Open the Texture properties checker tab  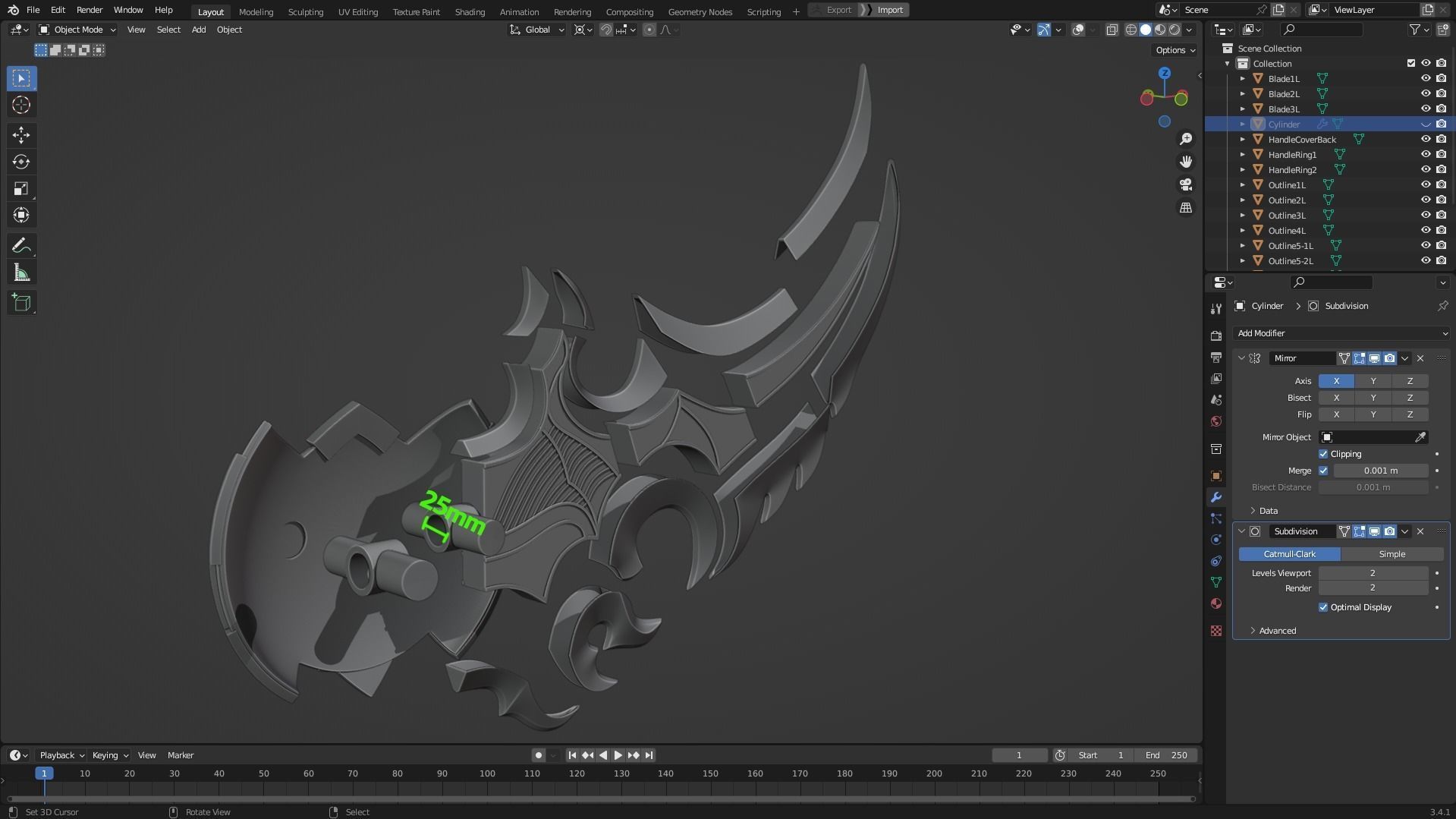[1216, 631]
